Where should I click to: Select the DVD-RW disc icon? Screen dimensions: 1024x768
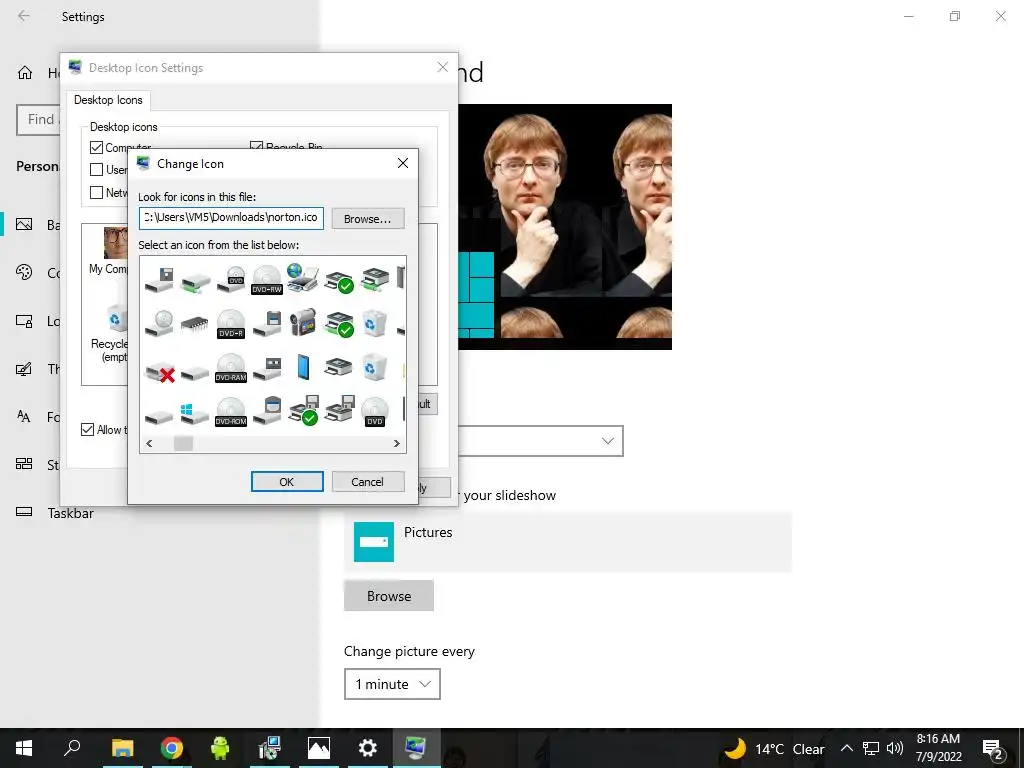[266, 280]
